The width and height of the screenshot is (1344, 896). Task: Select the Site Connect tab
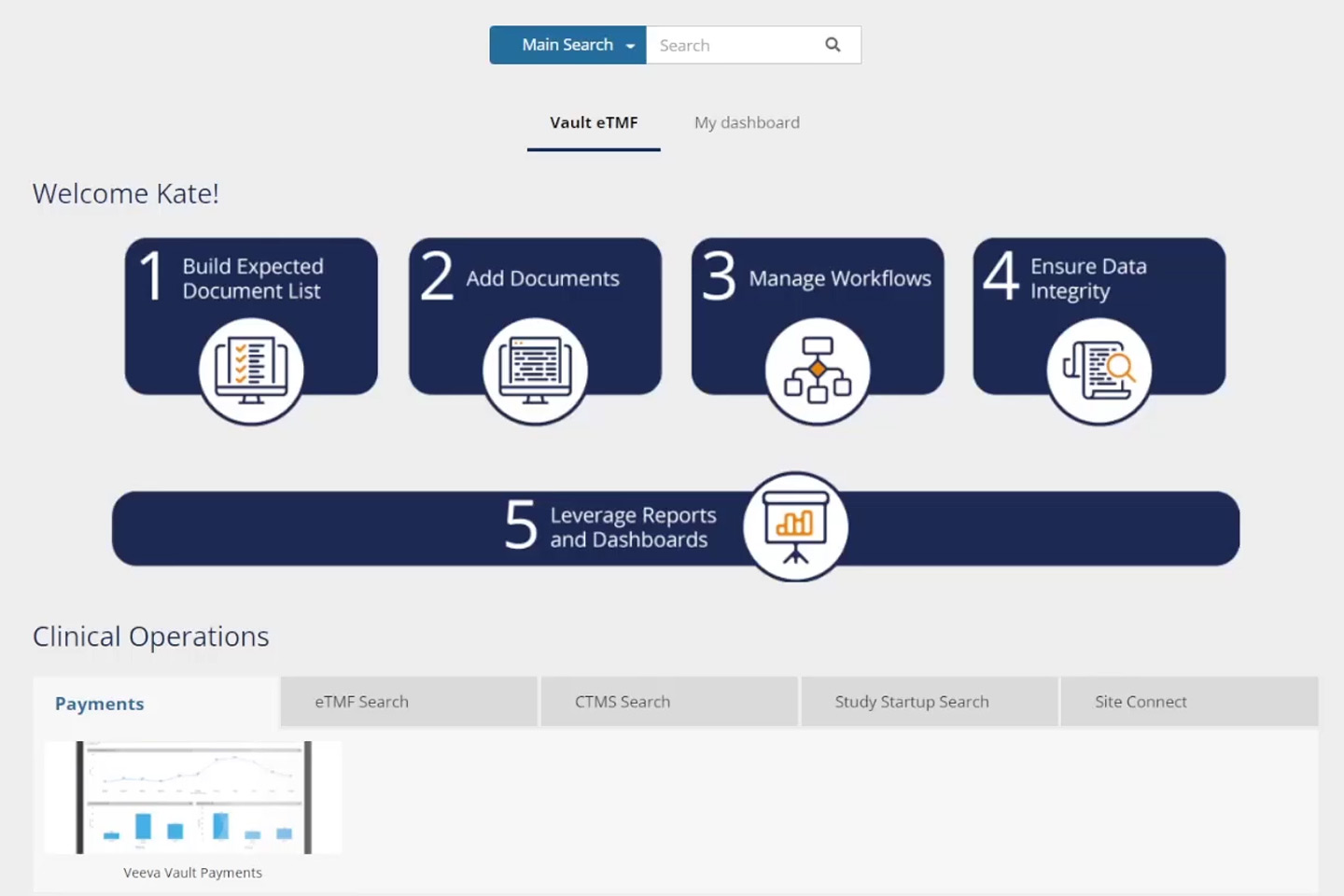click(1190, 702)
